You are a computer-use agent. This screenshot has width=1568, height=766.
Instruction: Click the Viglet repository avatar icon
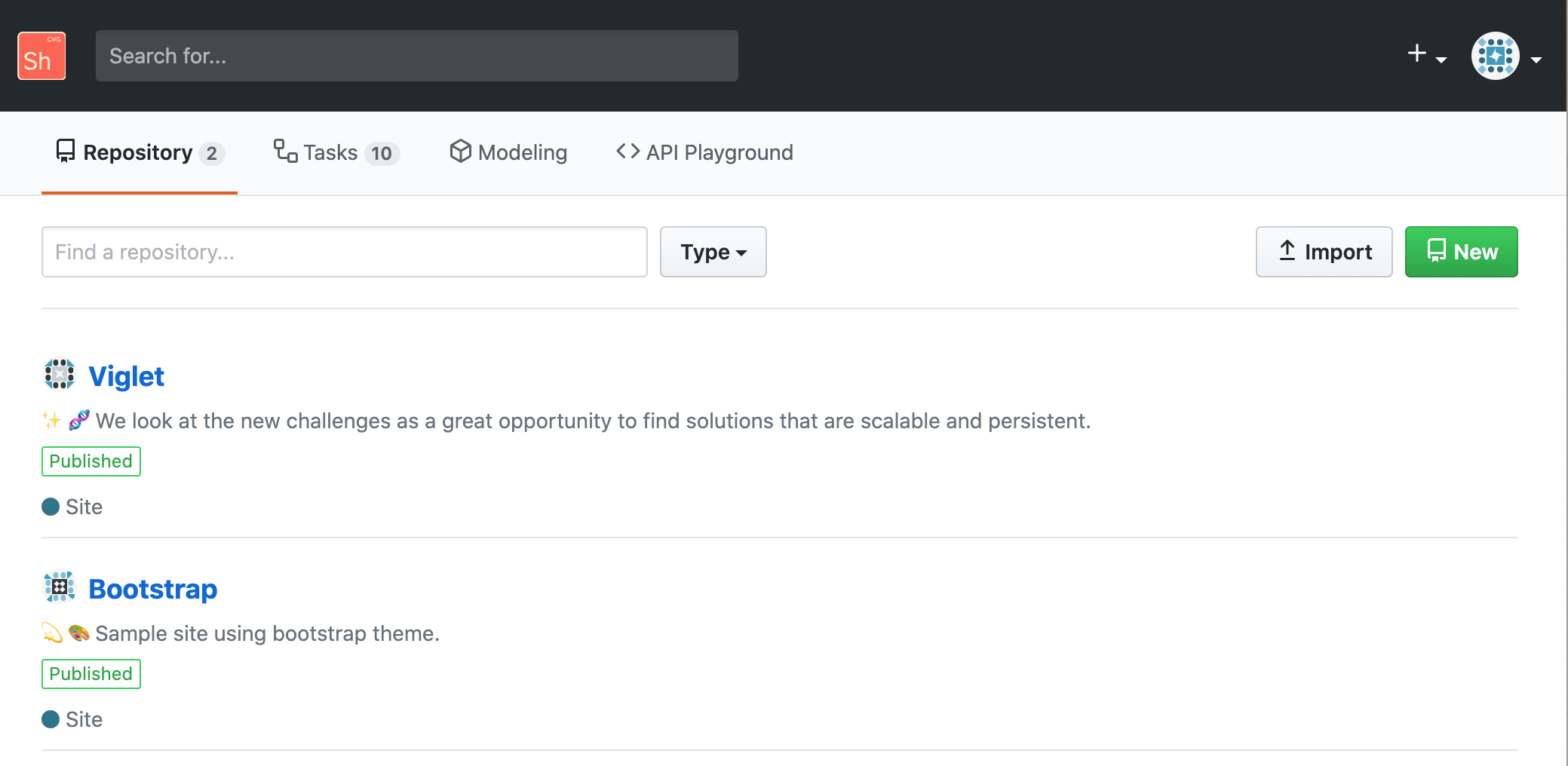coord(60,374)
